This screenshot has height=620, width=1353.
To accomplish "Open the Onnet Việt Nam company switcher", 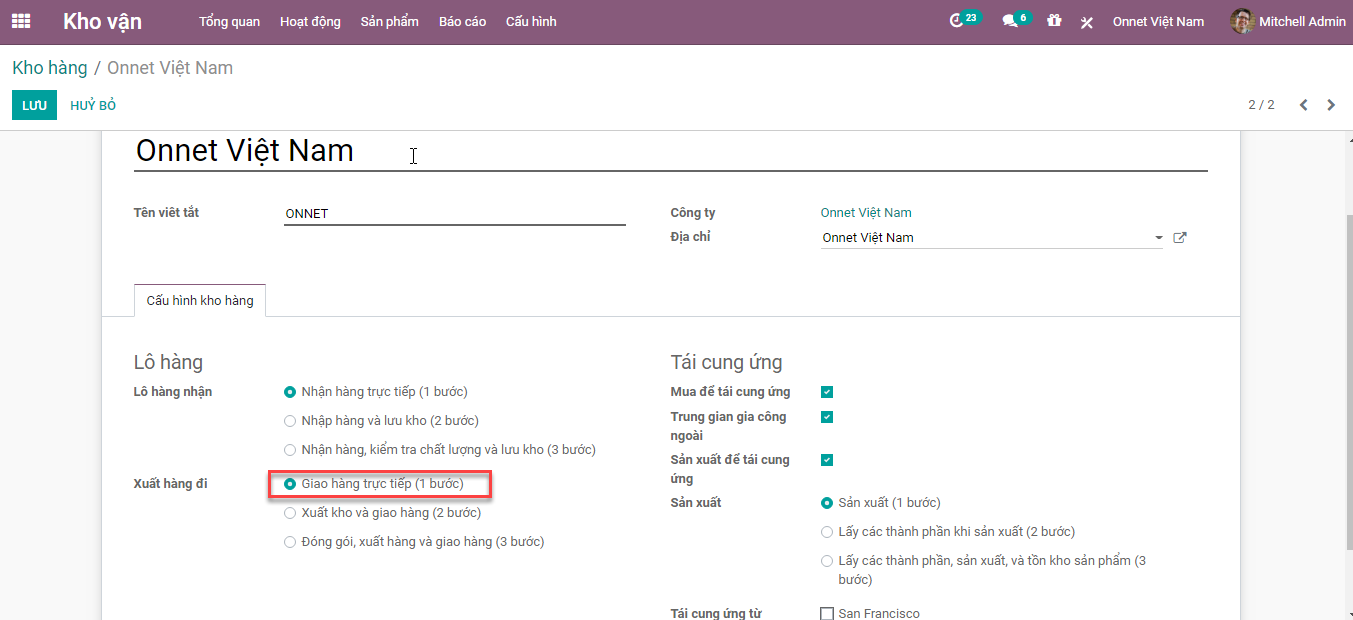I will coord(1158,21).
